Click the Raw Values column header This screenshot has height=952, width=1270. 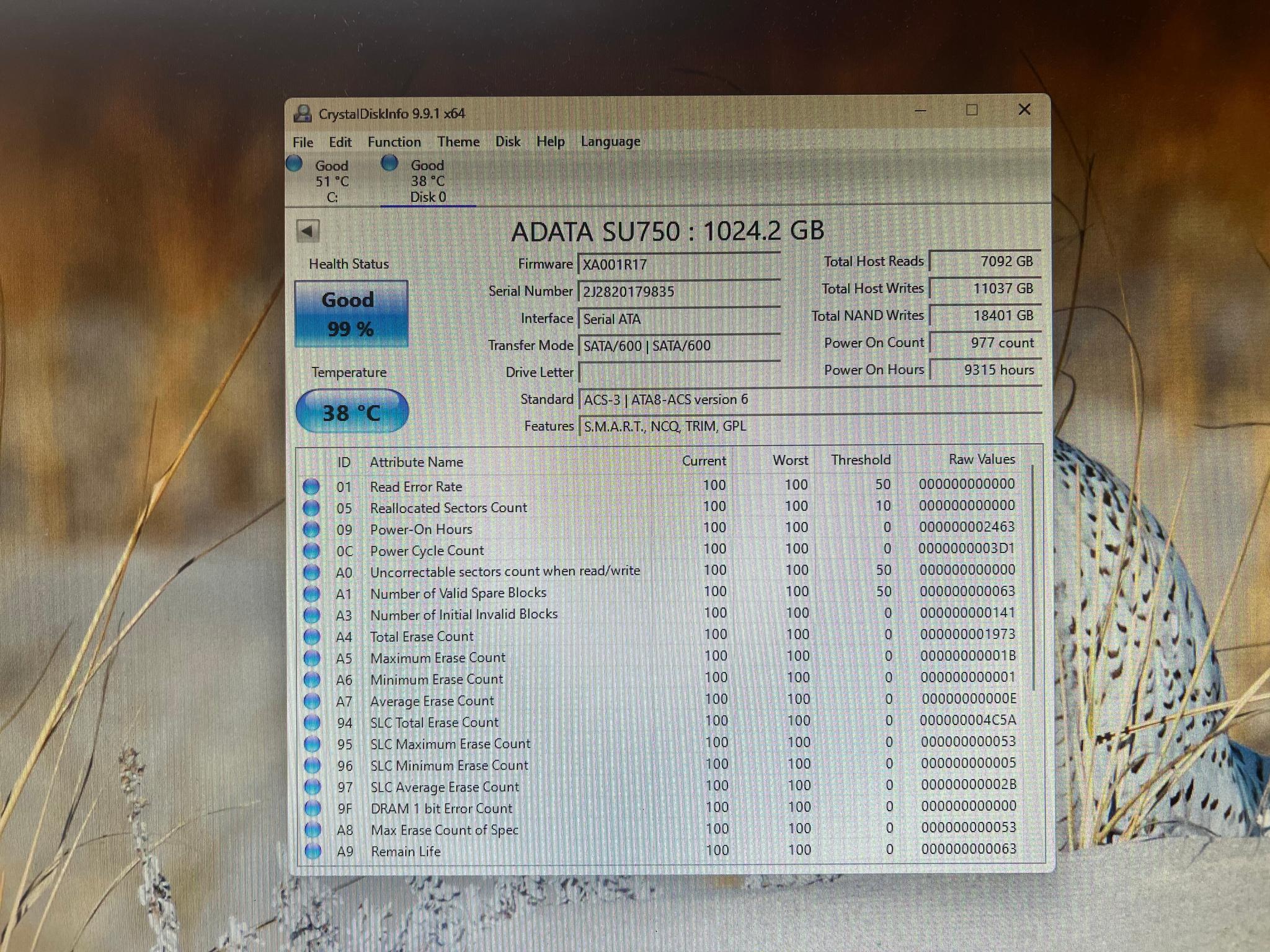(982, 459)
